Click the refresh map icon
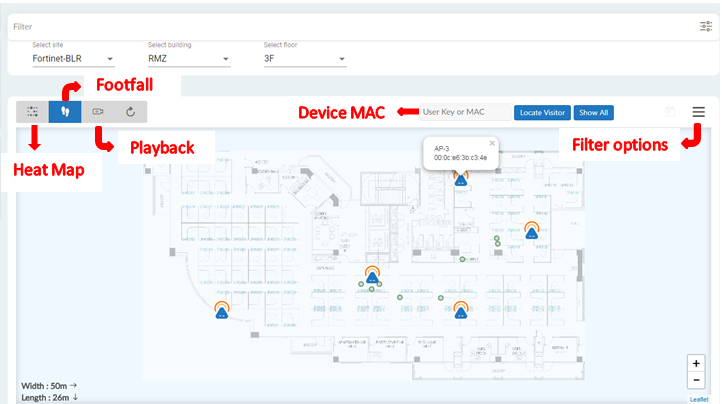Viewport: 722px width, 404px height. (x=130, y=112)
